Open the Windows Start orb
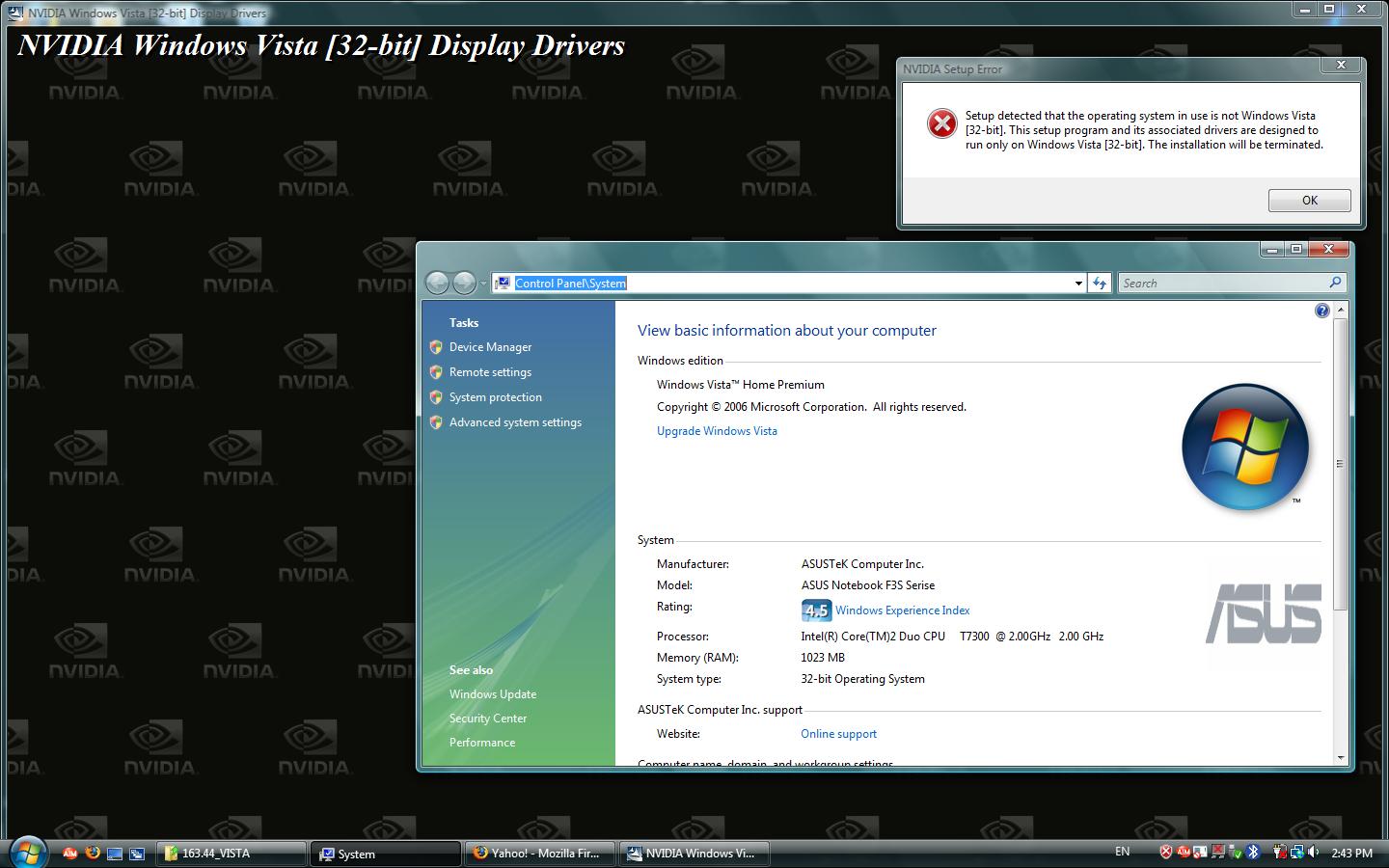This screenshot has width=1389, height=868. 28,852
